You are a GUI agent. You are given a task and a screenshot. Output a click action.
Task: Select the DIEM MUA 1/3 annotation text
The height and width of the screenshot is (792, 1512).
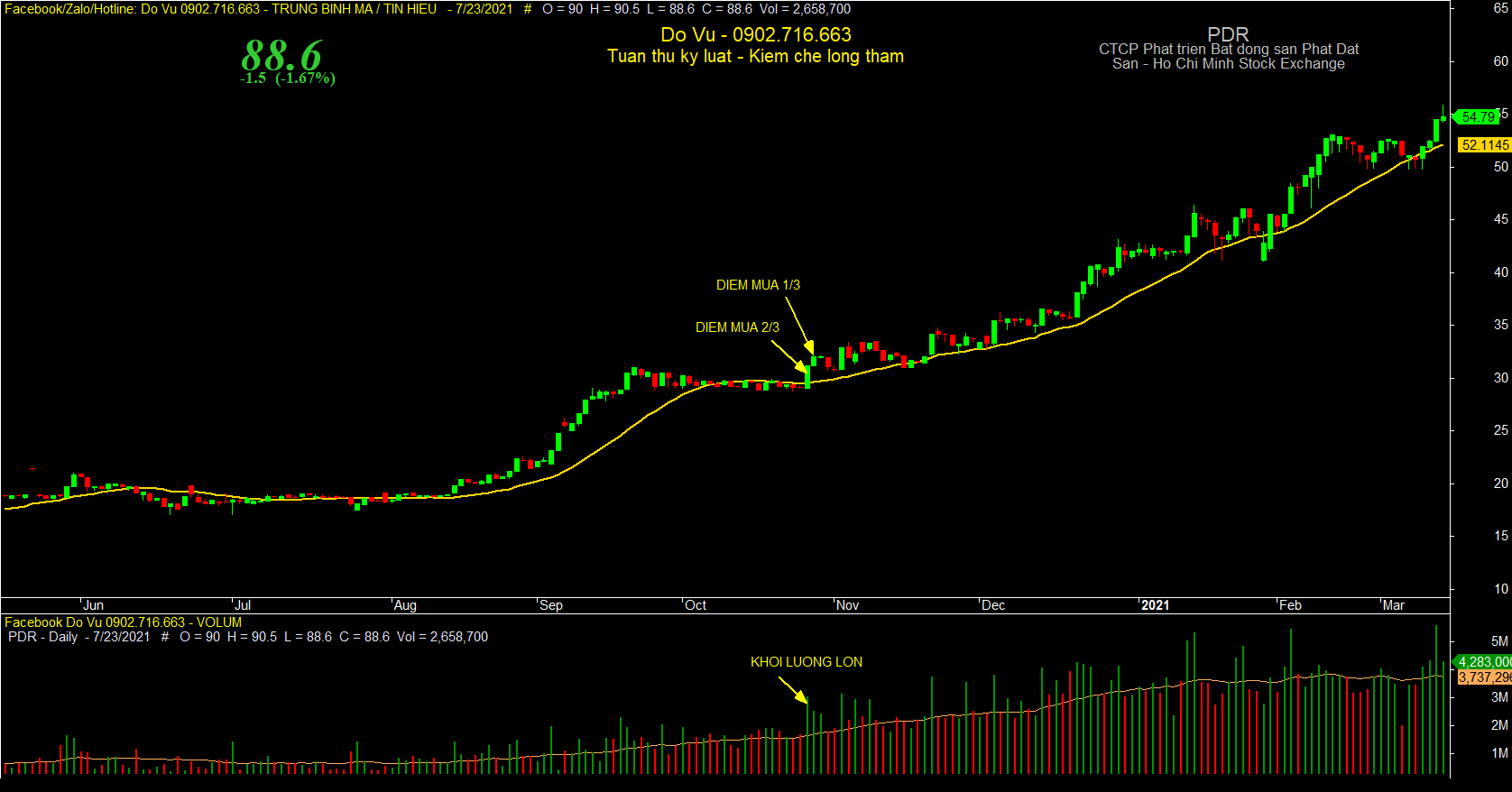758,285
